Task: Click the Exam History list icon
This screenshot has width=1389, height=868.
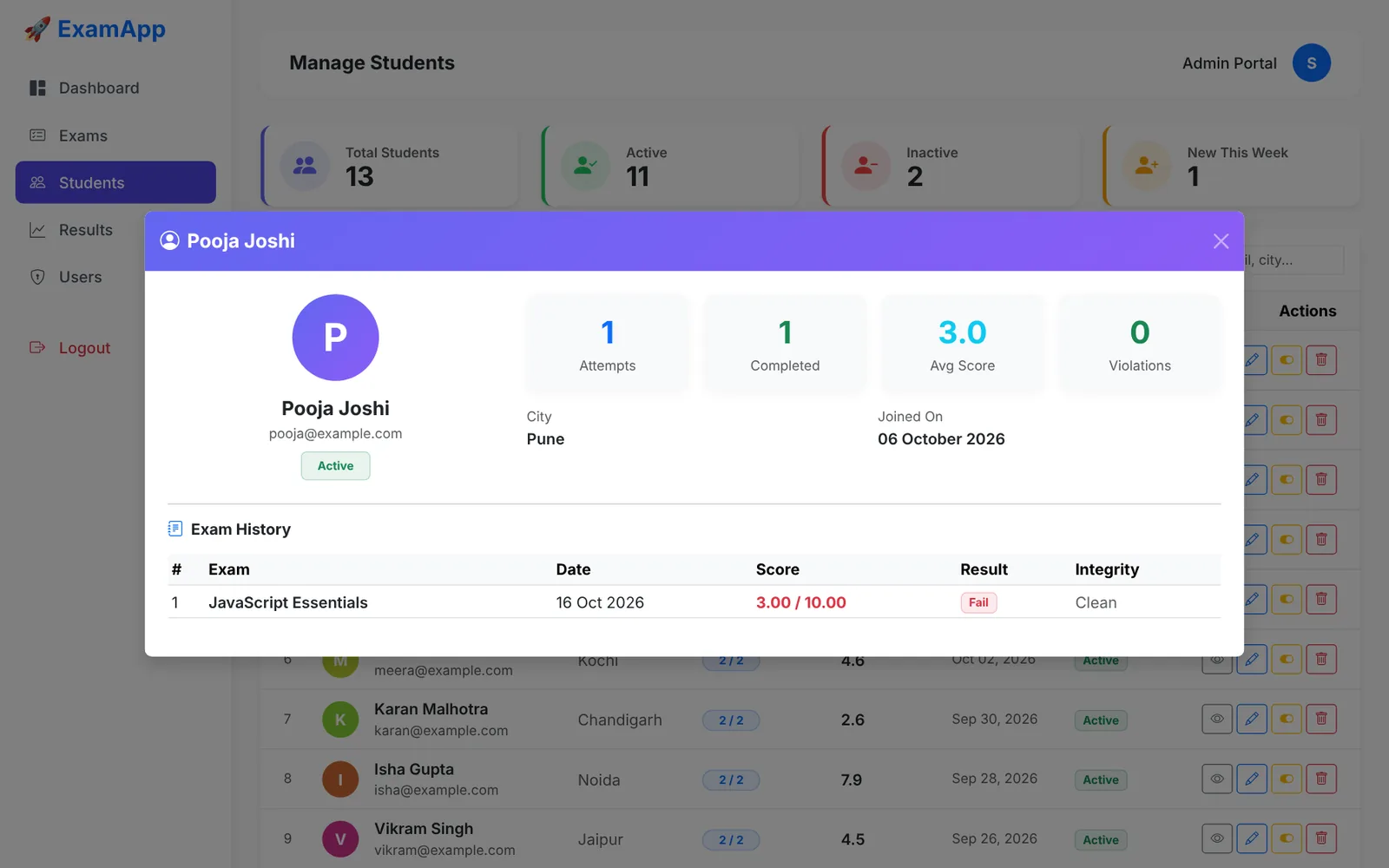Action: tap(175, 529)
